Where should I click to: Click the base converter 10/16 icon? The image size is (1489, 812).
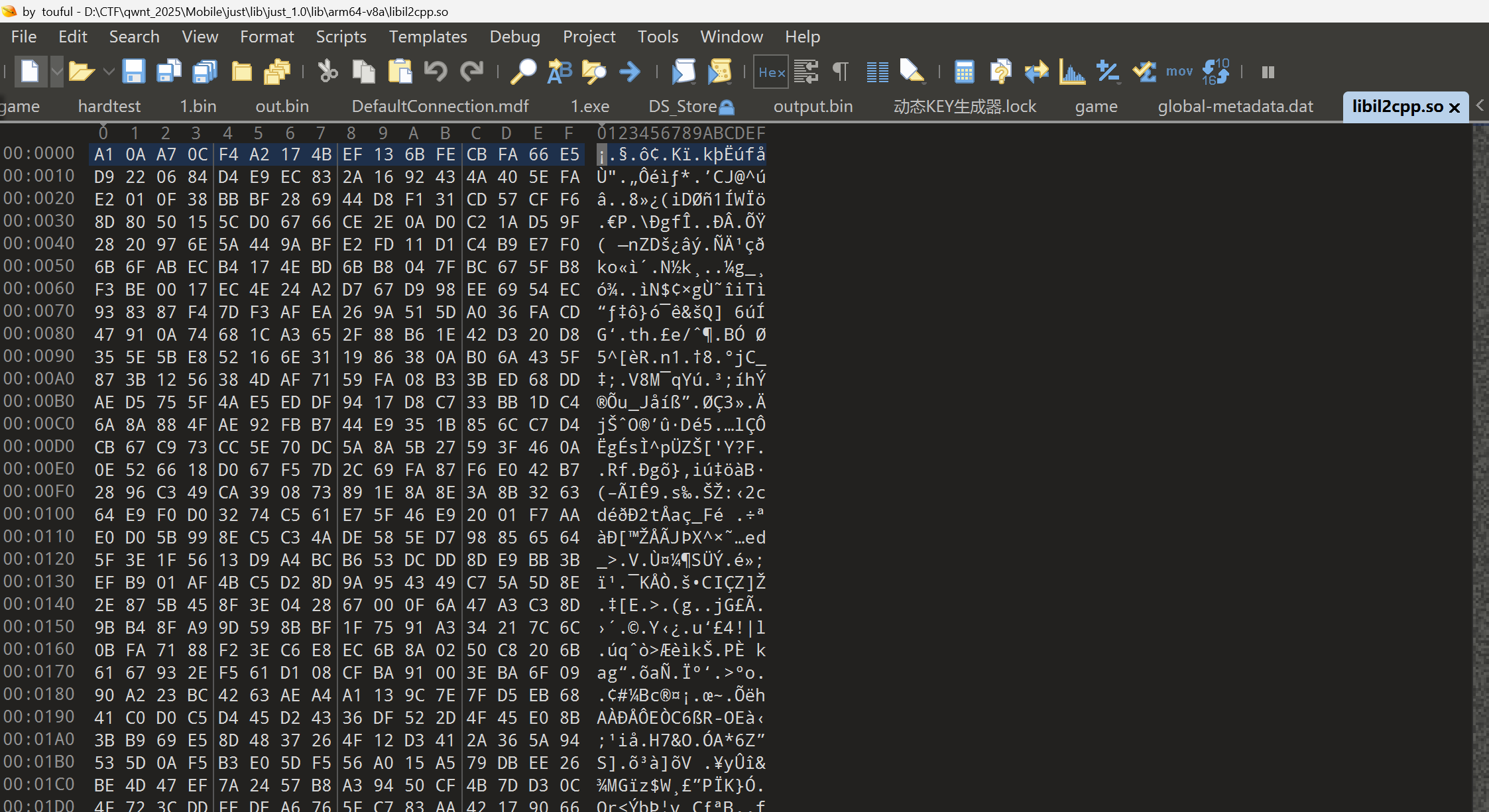pyautogui.click(x=1215, y=72)
